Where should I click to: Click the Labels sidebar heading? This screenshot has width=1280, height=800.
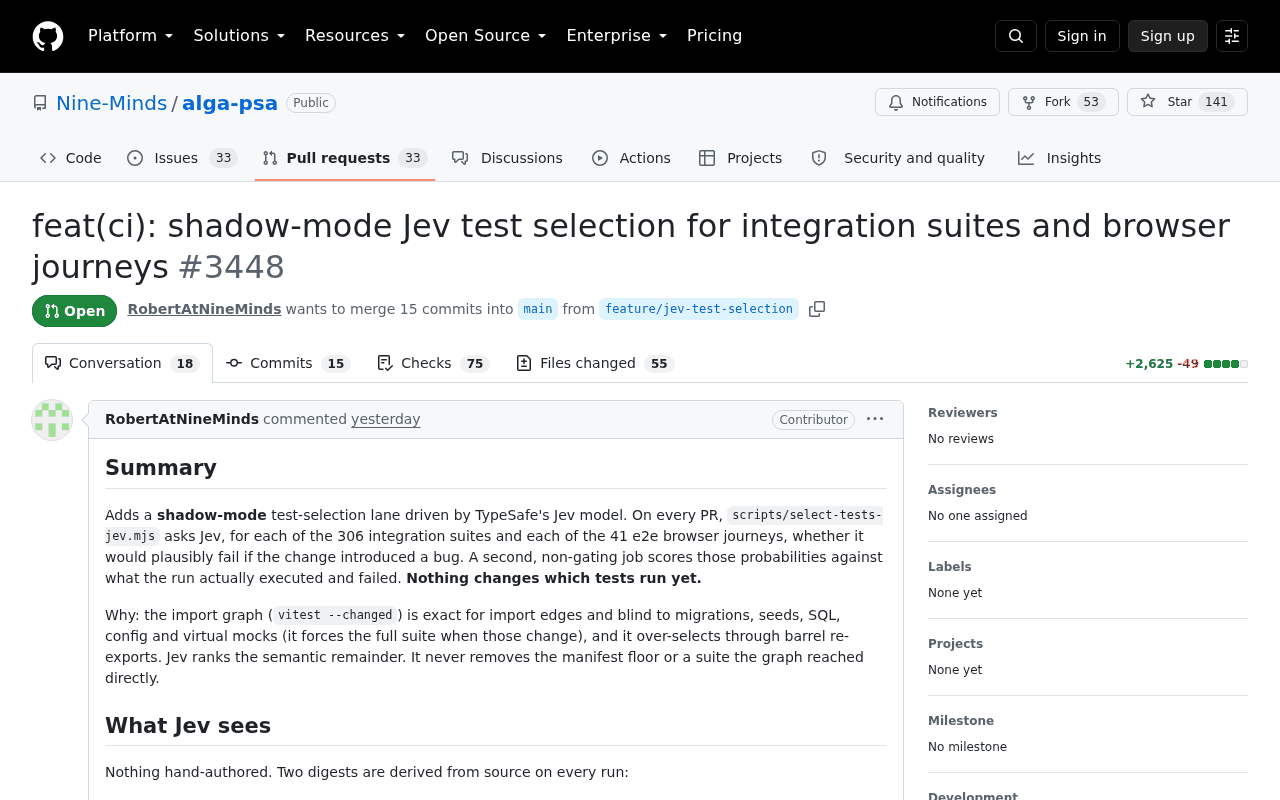pyautogui.click(x=950, y=567)
